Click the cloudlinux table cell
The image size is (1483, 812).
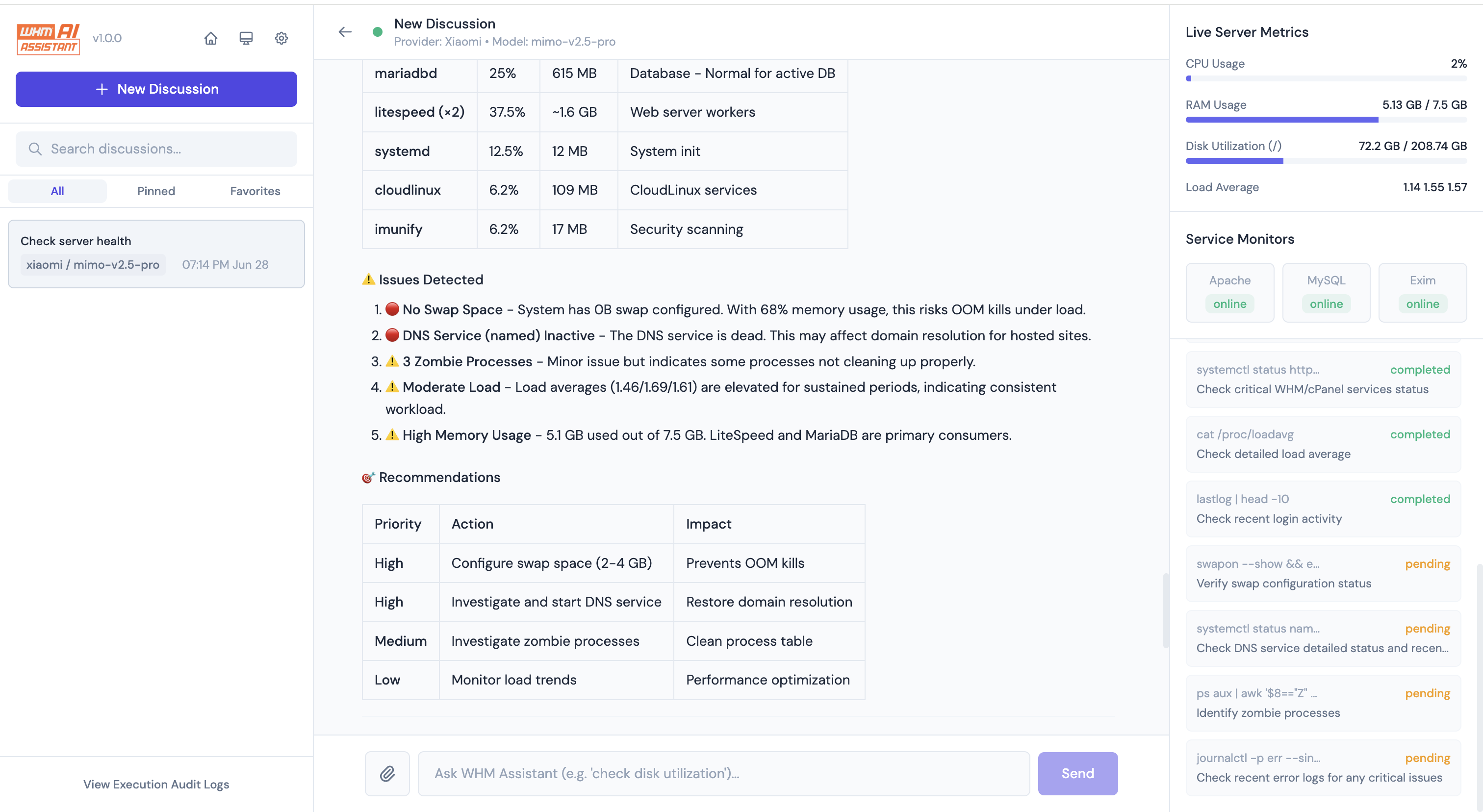pyautogui.click(x=419, y=190)
